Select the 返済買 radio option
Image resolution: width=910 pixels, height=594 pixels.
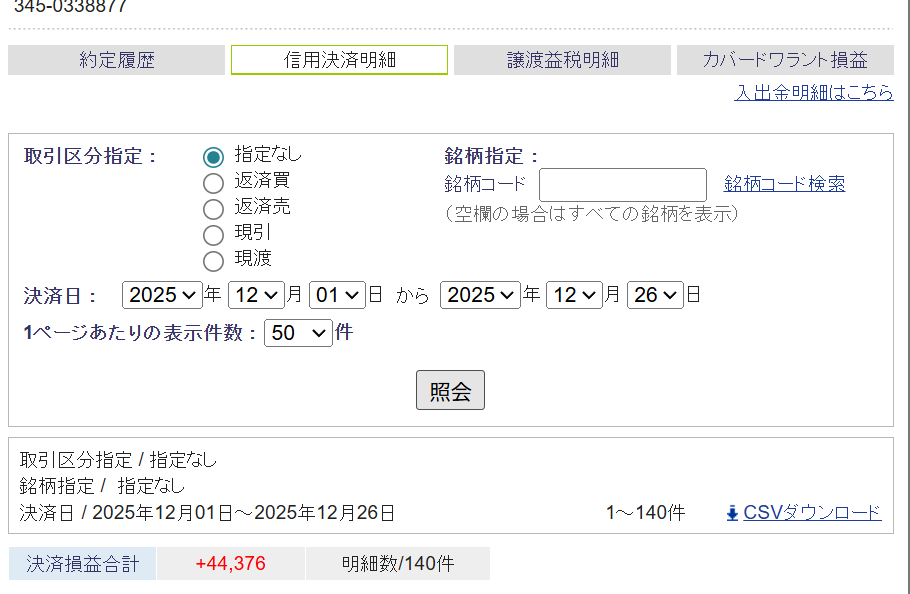[213, 183]
